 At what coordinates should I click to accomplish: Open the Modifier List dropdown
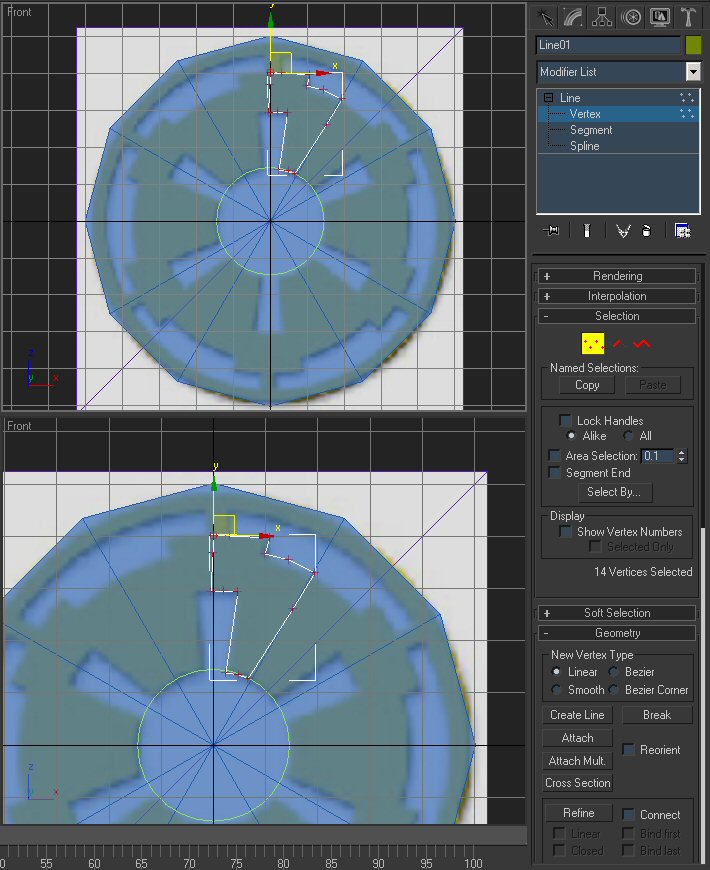693,72
